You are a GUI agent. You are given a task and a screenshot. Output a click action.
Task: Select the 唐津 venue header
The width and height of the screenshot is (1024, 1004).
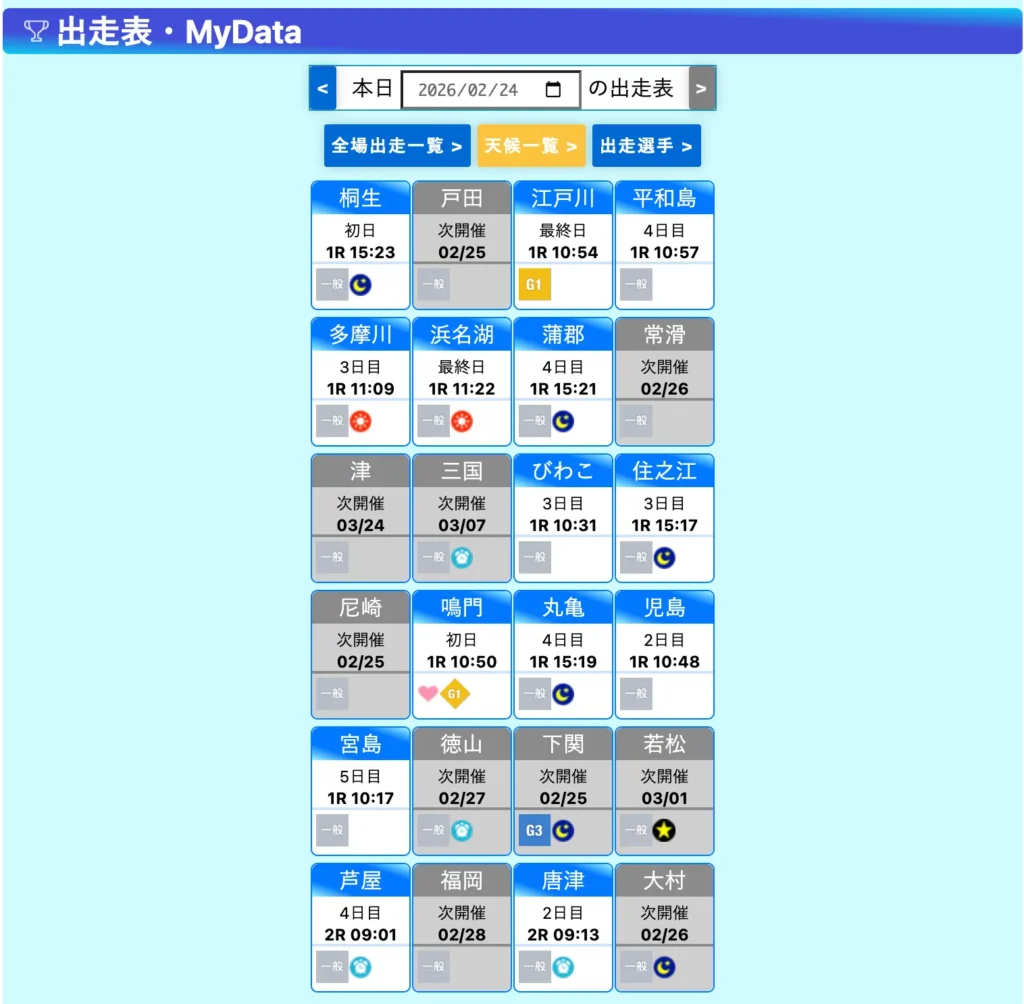coord(563,880)
